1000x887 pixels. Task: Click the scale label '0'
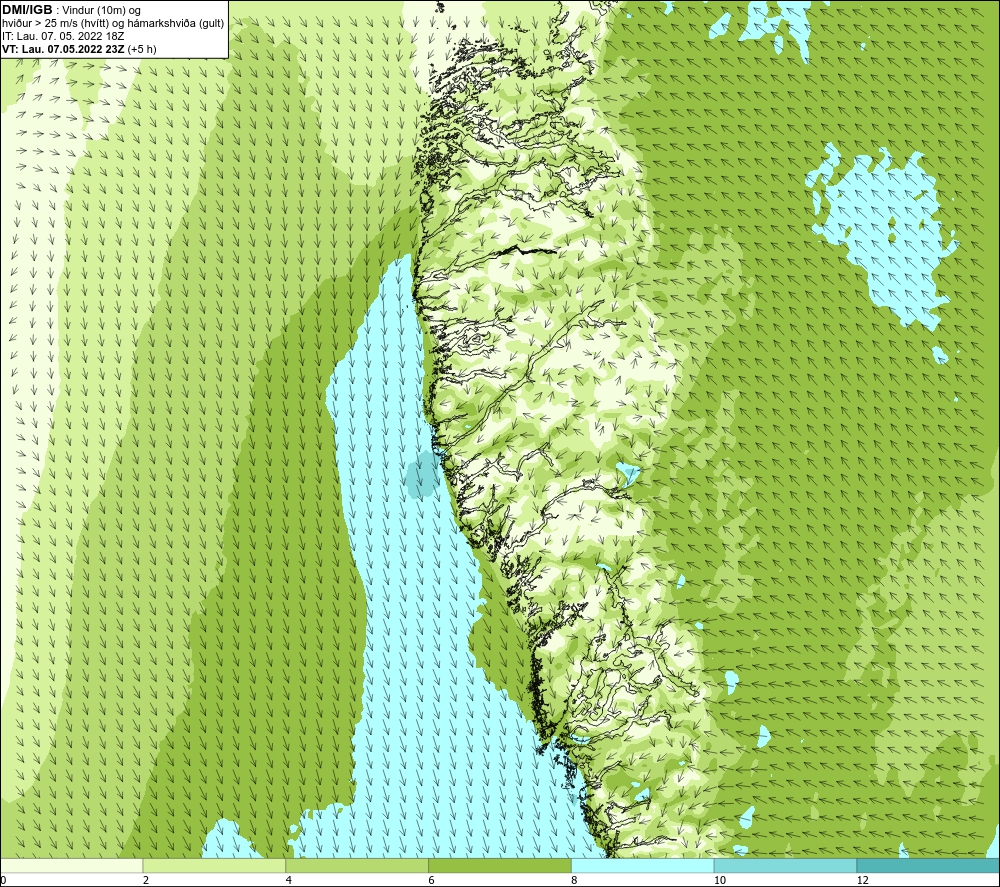point(3,880)
